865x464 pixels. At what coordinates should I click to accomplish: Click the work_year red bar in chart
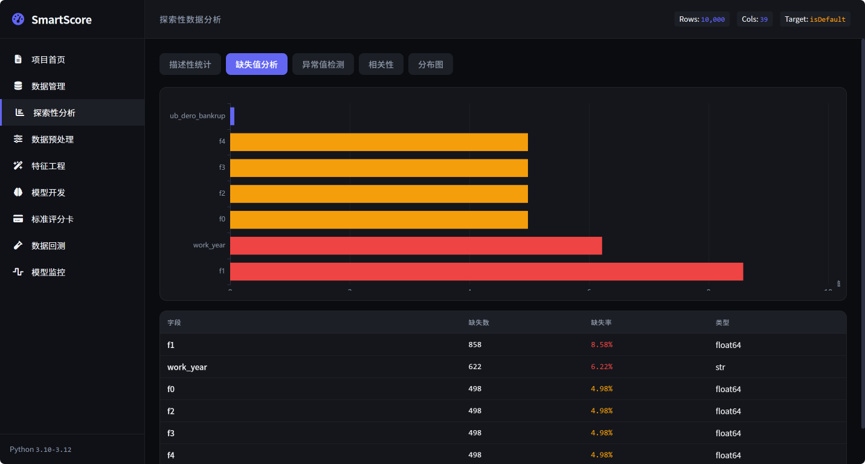click(416, 246)
